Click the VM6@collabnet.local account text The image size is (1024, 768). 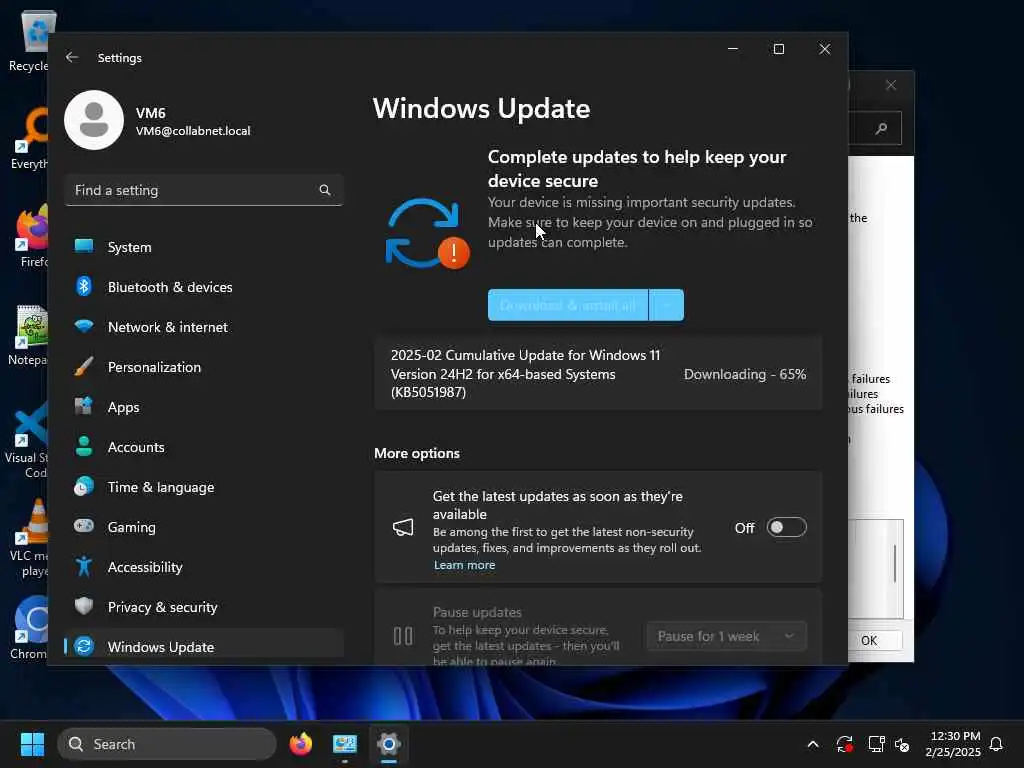click(193, 131)
